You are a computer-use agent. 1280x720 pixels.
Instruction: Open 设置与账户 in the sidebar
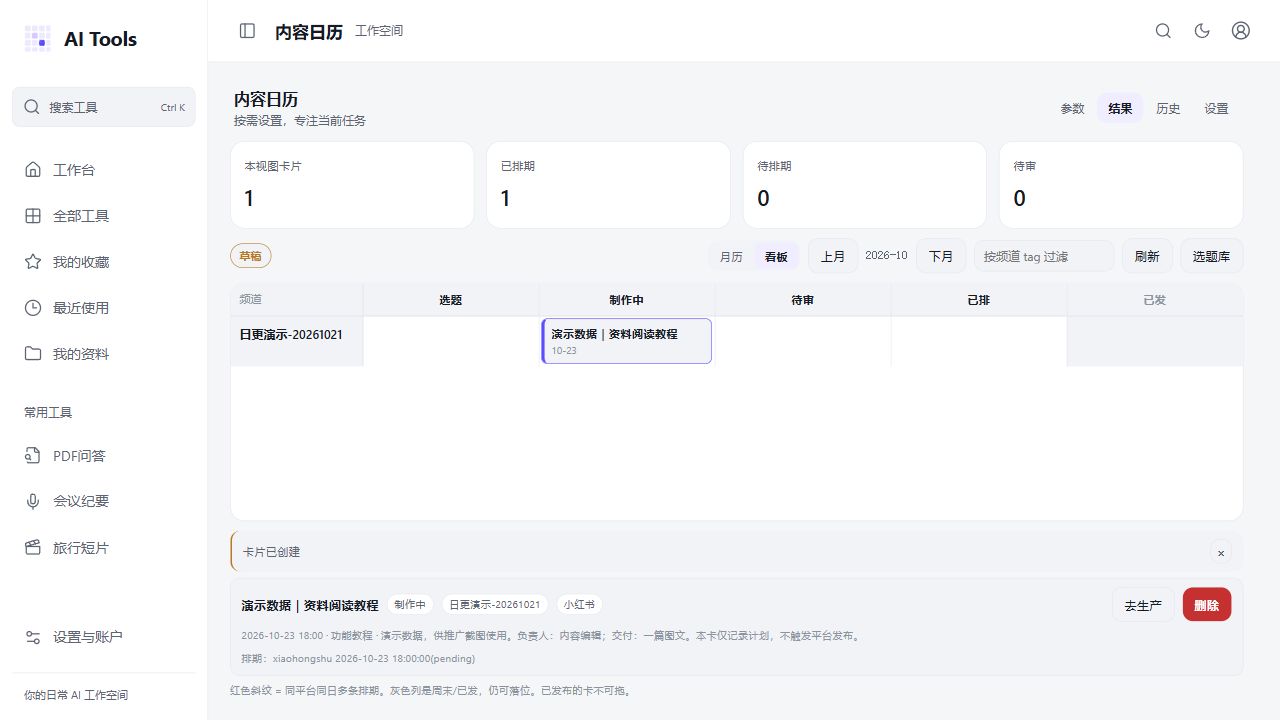(x=104, y=637)
